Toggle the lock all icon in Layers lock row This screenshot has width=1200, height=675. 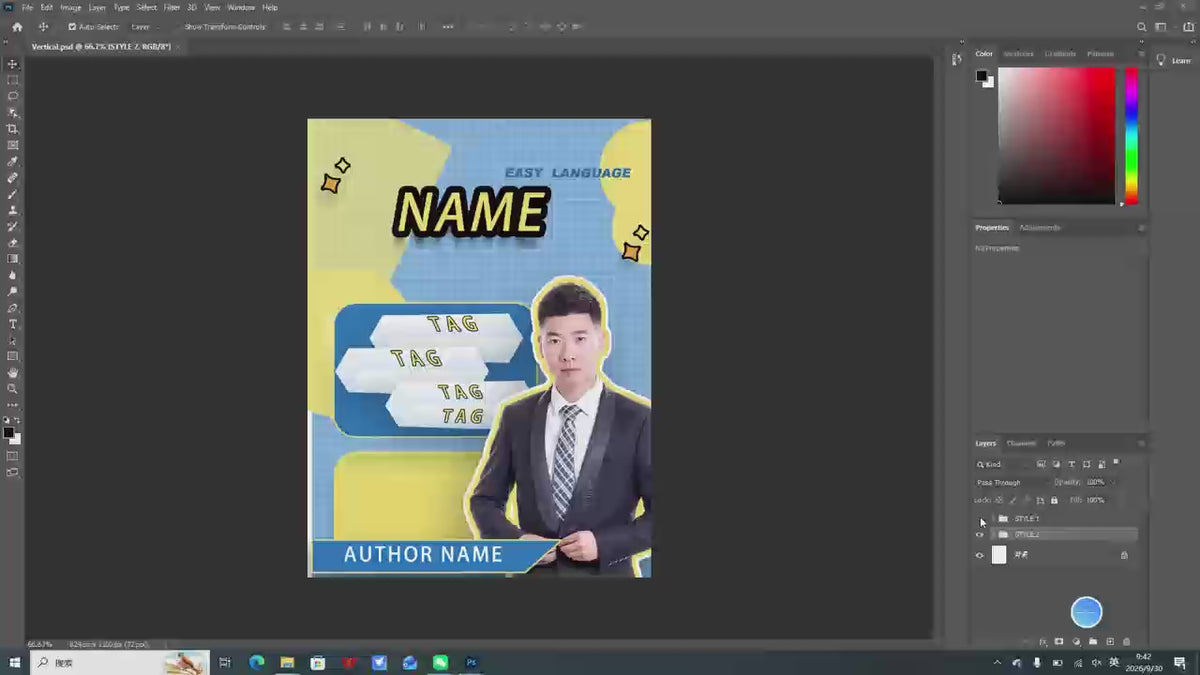pyautogui.click(x=1055, y=499)
